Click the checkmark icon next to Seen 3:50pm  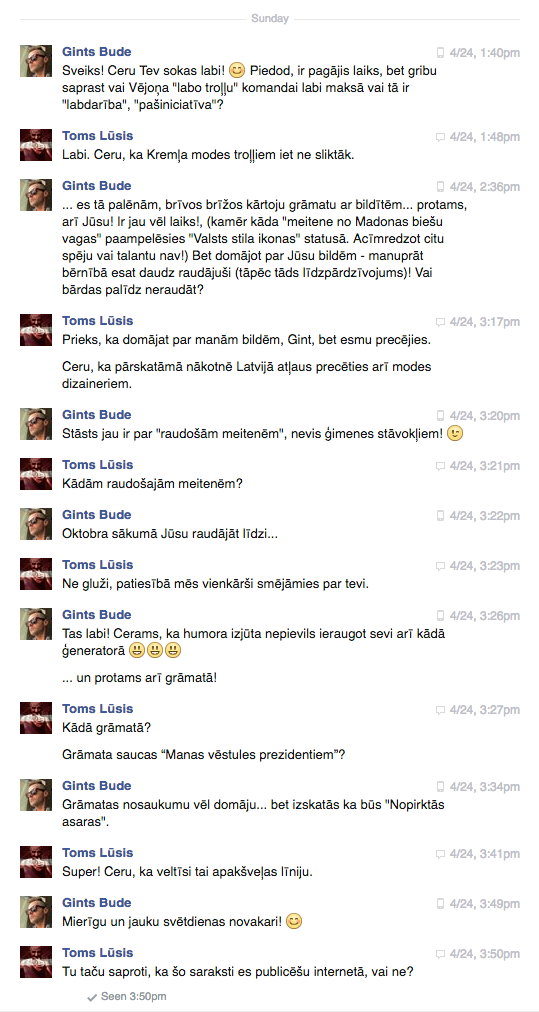[93, 997]
